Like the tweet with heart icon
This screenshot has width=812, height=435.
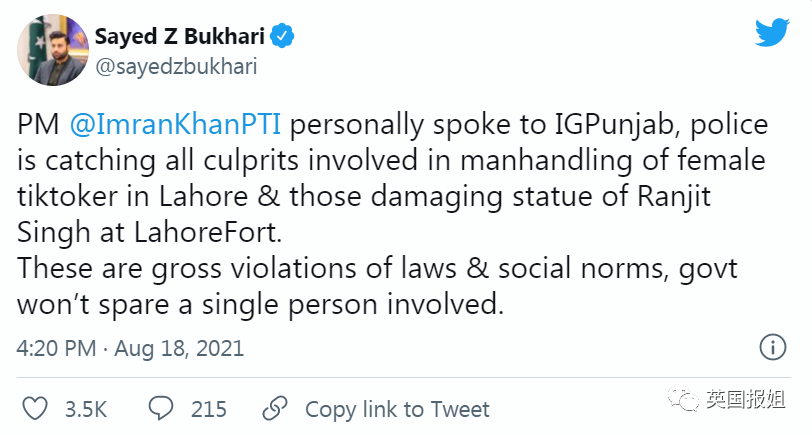(35, 408)
